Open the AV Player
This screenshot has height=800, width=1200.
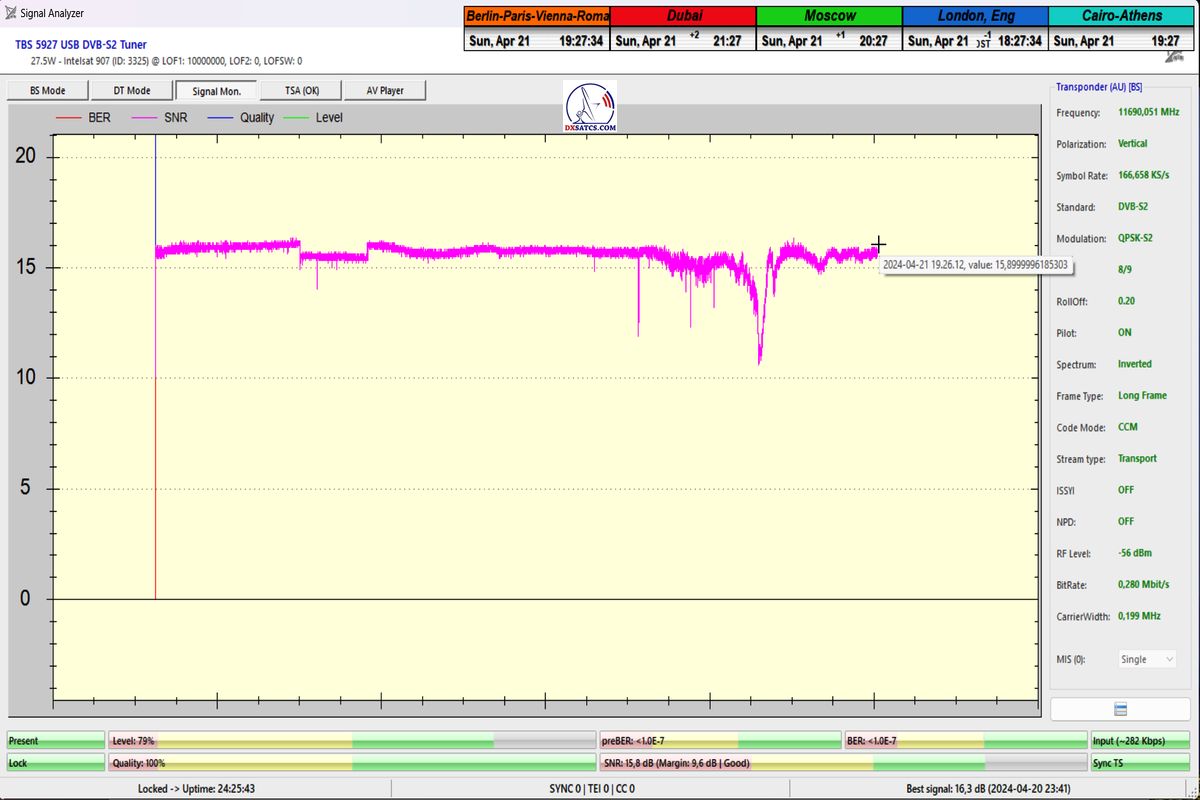click(x=385, y=90)
